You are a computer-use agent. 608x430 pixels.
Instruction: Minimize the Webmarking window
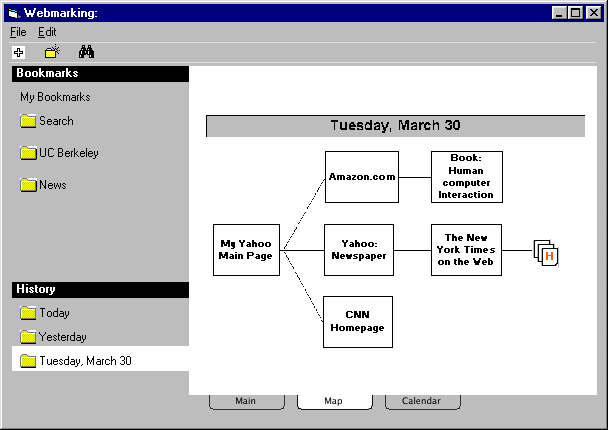tap(559, 13)
